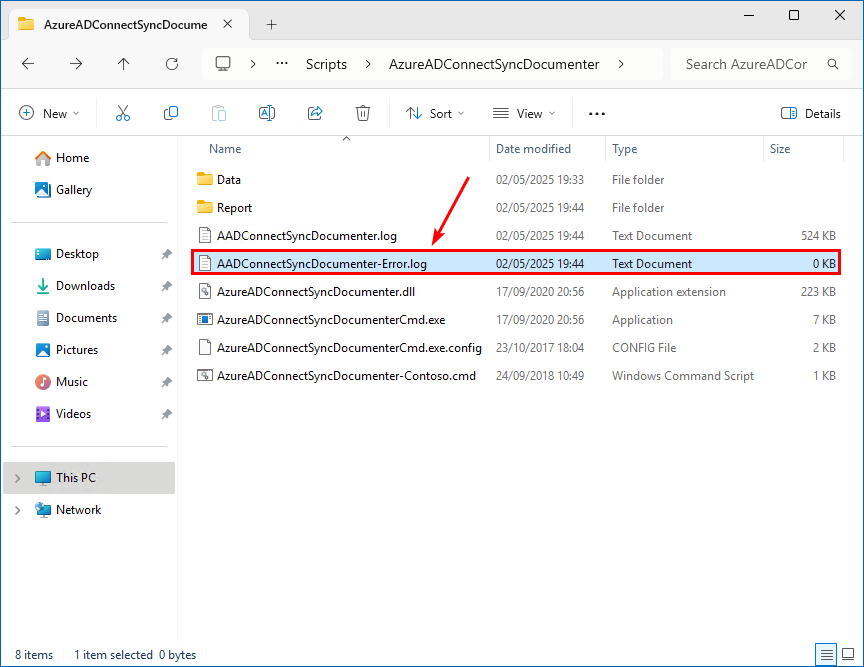Go up one folder level
The height and width of the screenshot is (667, 864).
coord(123,64)
